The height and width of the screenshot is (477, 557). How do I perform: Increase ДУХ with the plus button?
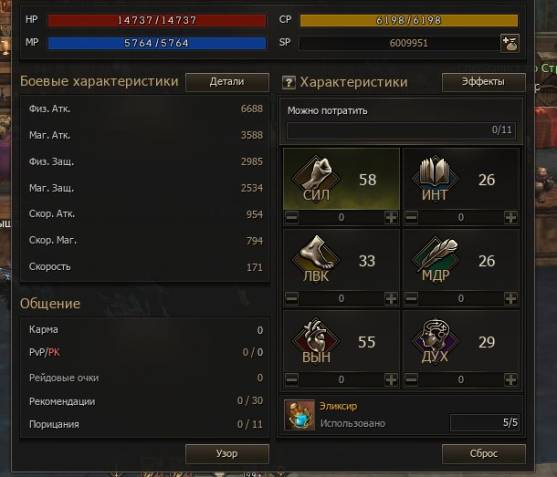pos(511,380)
